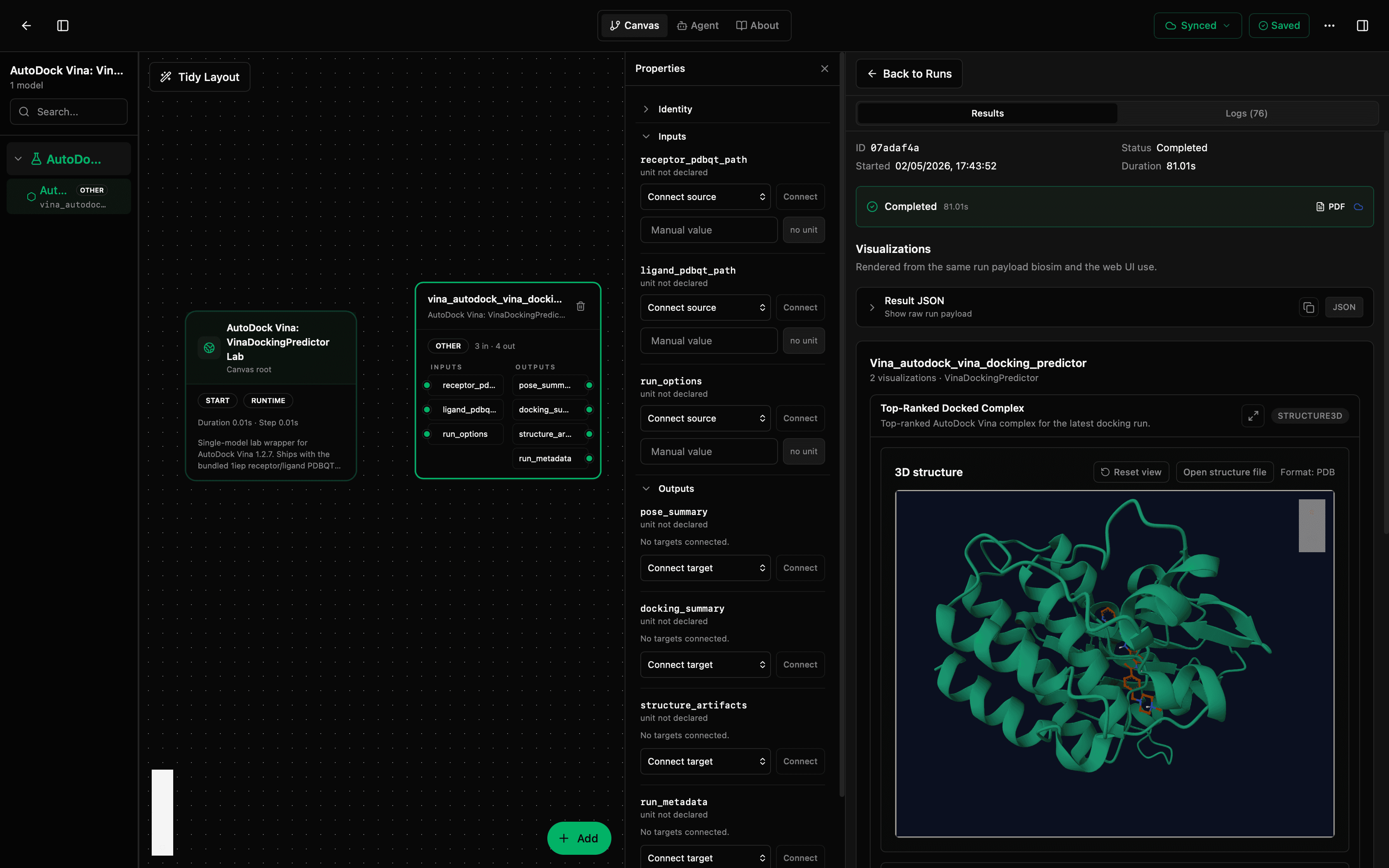1389x868 pixels.
Task: Click Open structure file button
Action: pos(1224,472)
